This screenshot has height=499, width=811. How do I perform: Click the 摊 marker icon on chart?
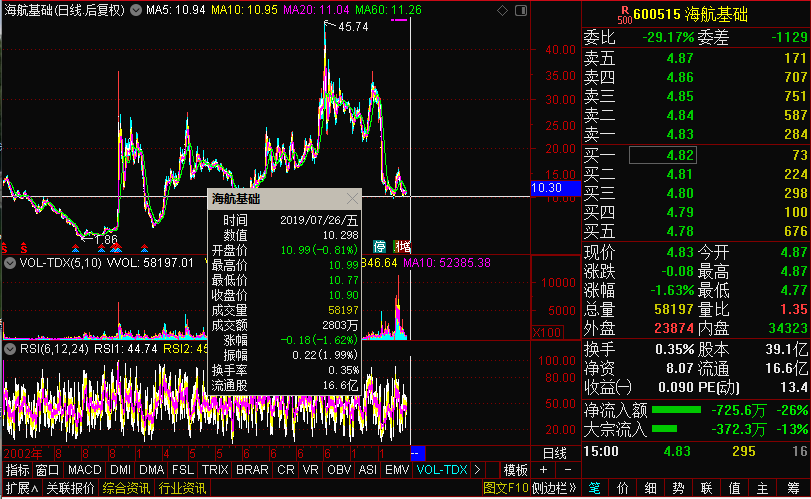point(402,246)
